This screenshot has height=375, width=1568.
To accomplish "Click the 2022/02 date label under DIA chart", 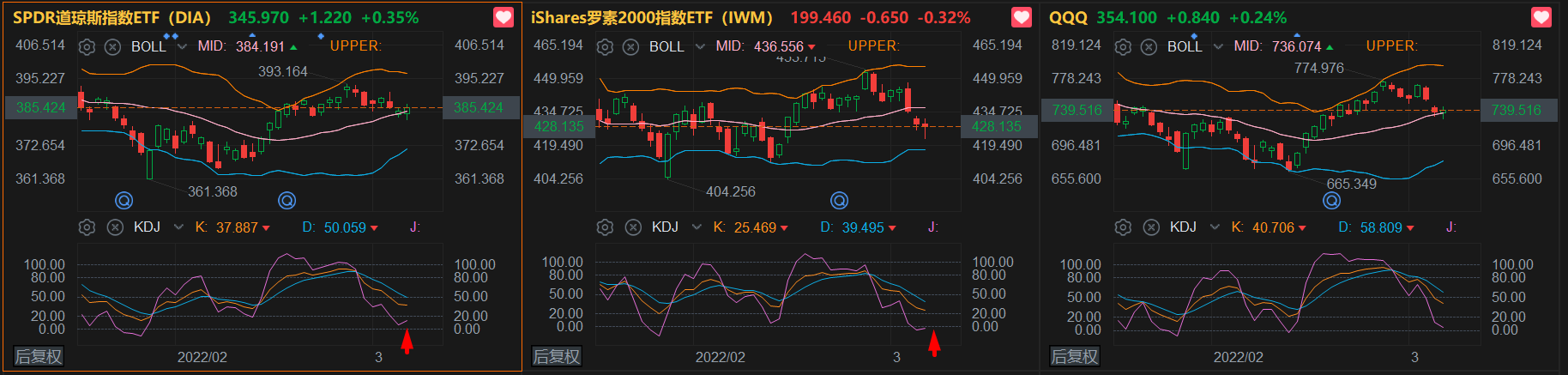I will tap(202, 357).
